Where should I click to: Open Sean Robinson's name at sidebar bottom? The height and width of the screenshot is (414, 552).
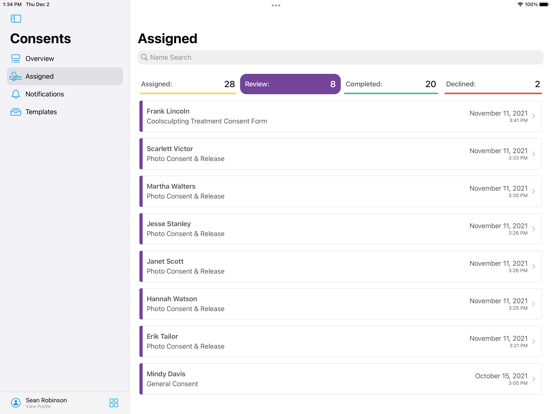[x=46, y=400]
